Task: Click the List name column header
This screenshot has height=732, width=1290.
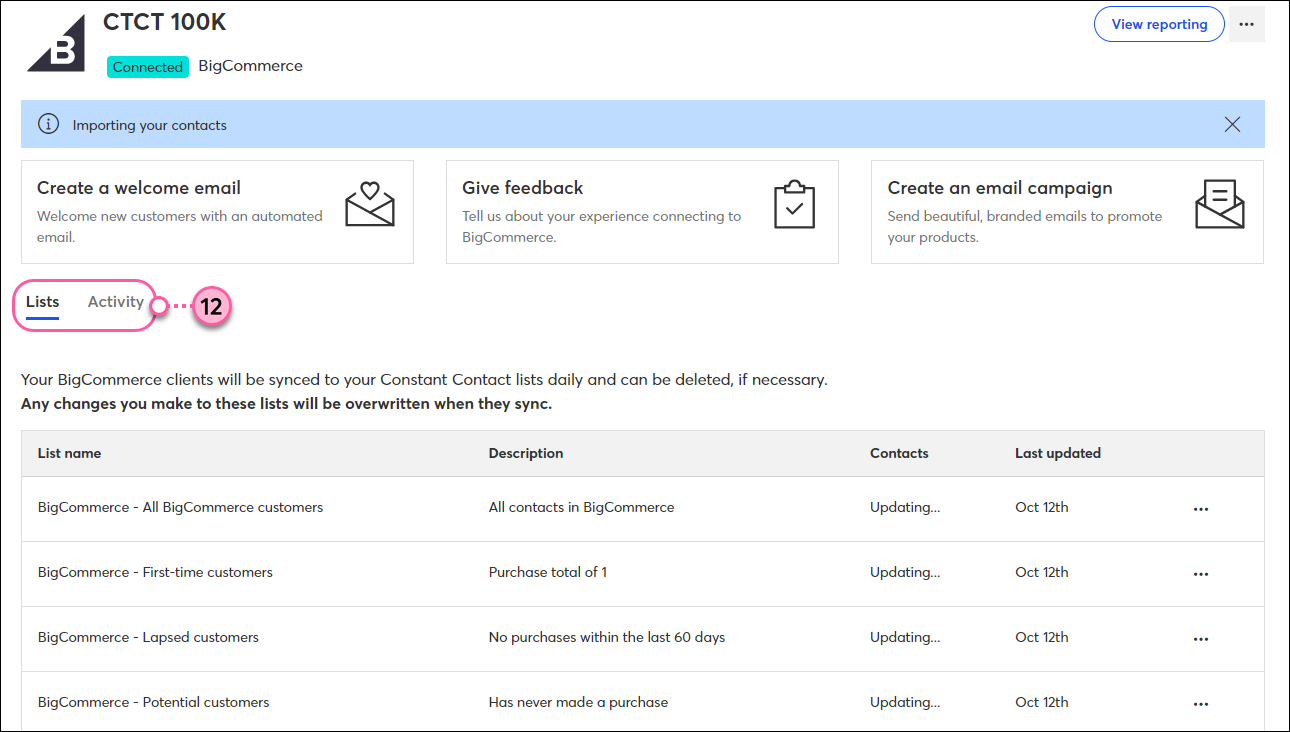Action: coord(69,453)
